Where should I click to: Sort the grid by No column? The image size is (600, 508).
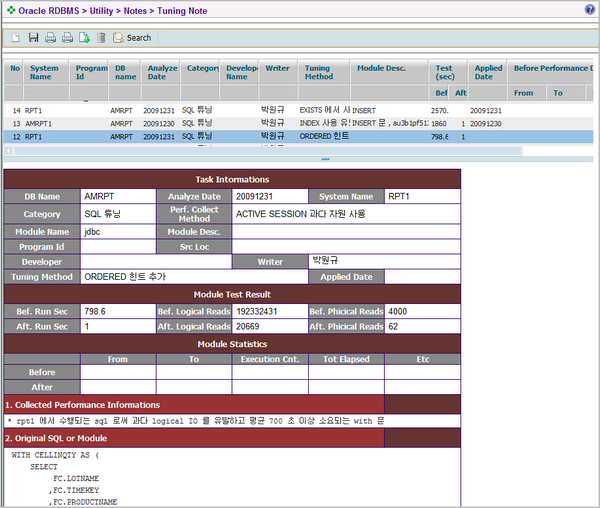coord(14,72)
